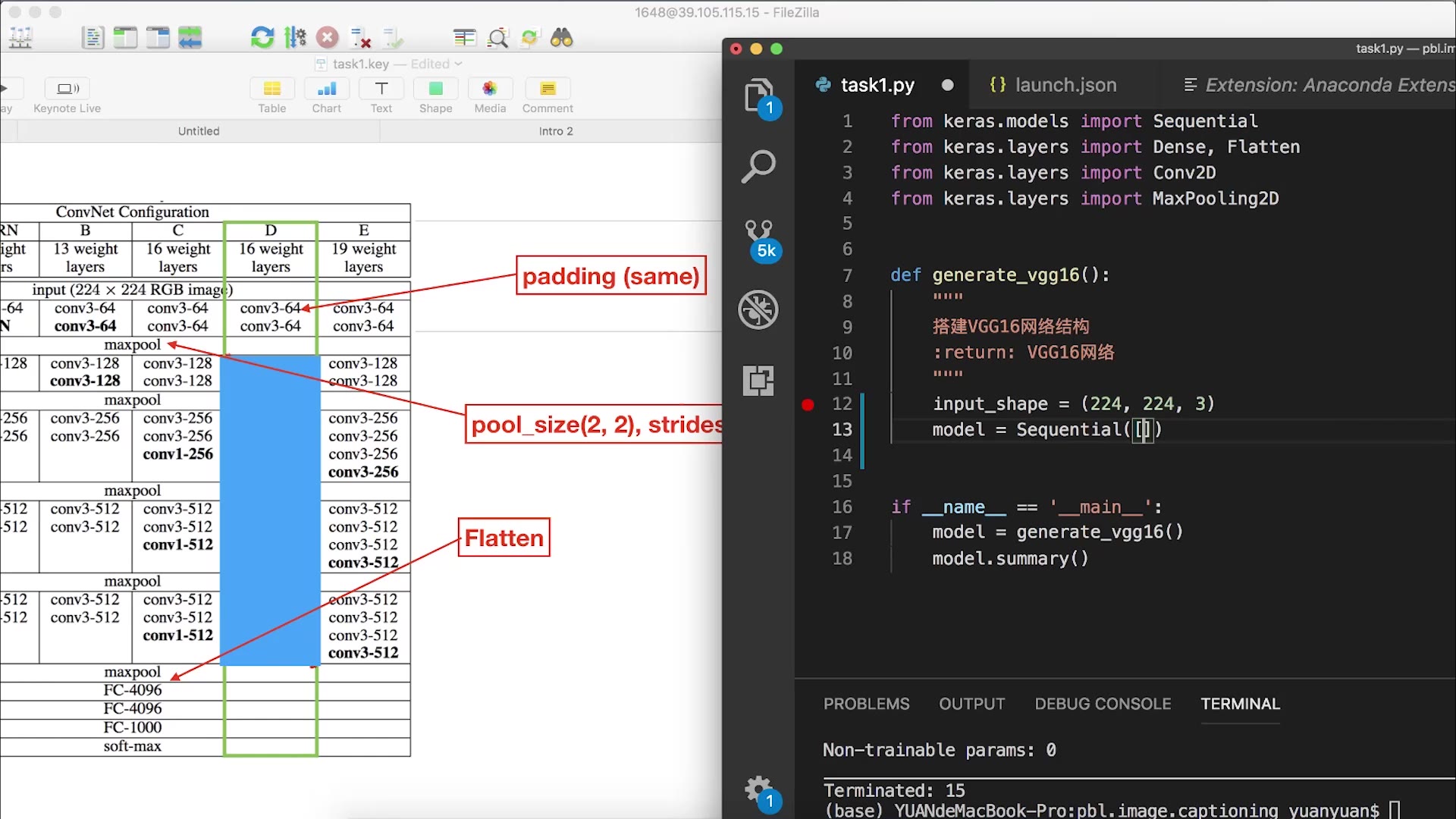This screenshot has height=819, width=1456.
Task: Expand Keynote Media insertion dropdown
Action: (489, 91)
